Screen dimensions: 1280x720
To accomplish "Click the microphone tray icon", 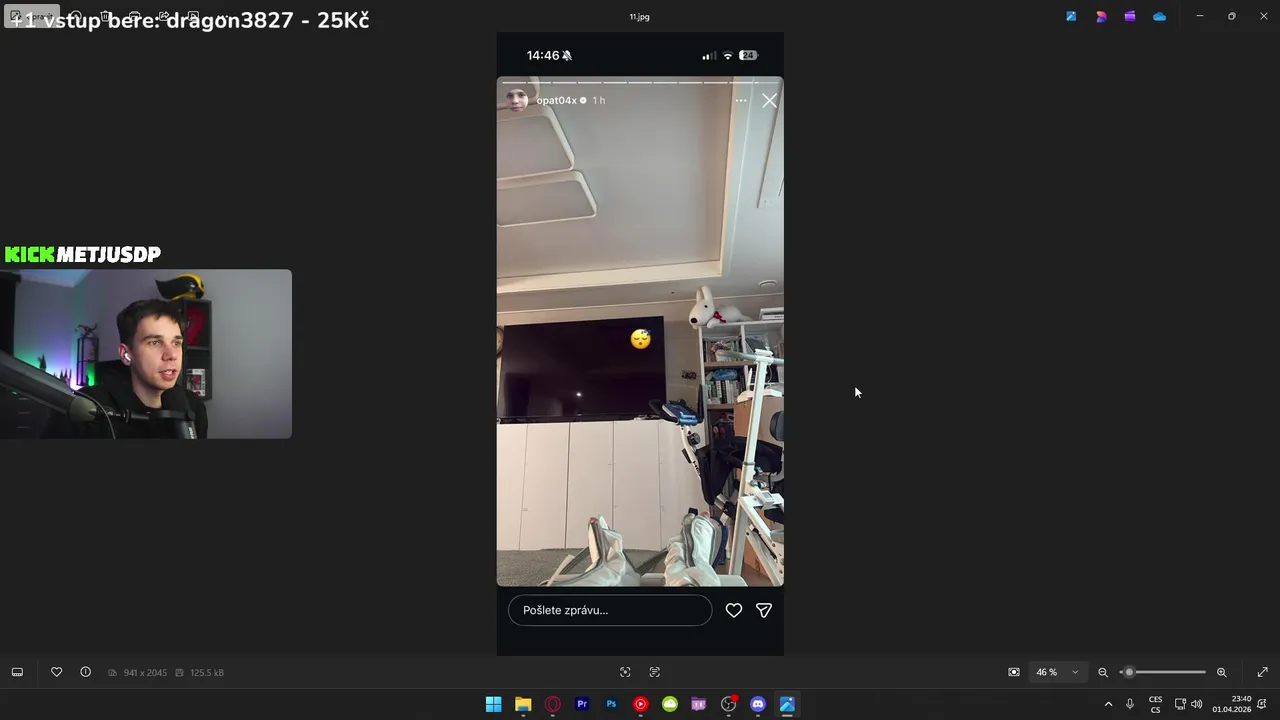I will coord(1130,704).
